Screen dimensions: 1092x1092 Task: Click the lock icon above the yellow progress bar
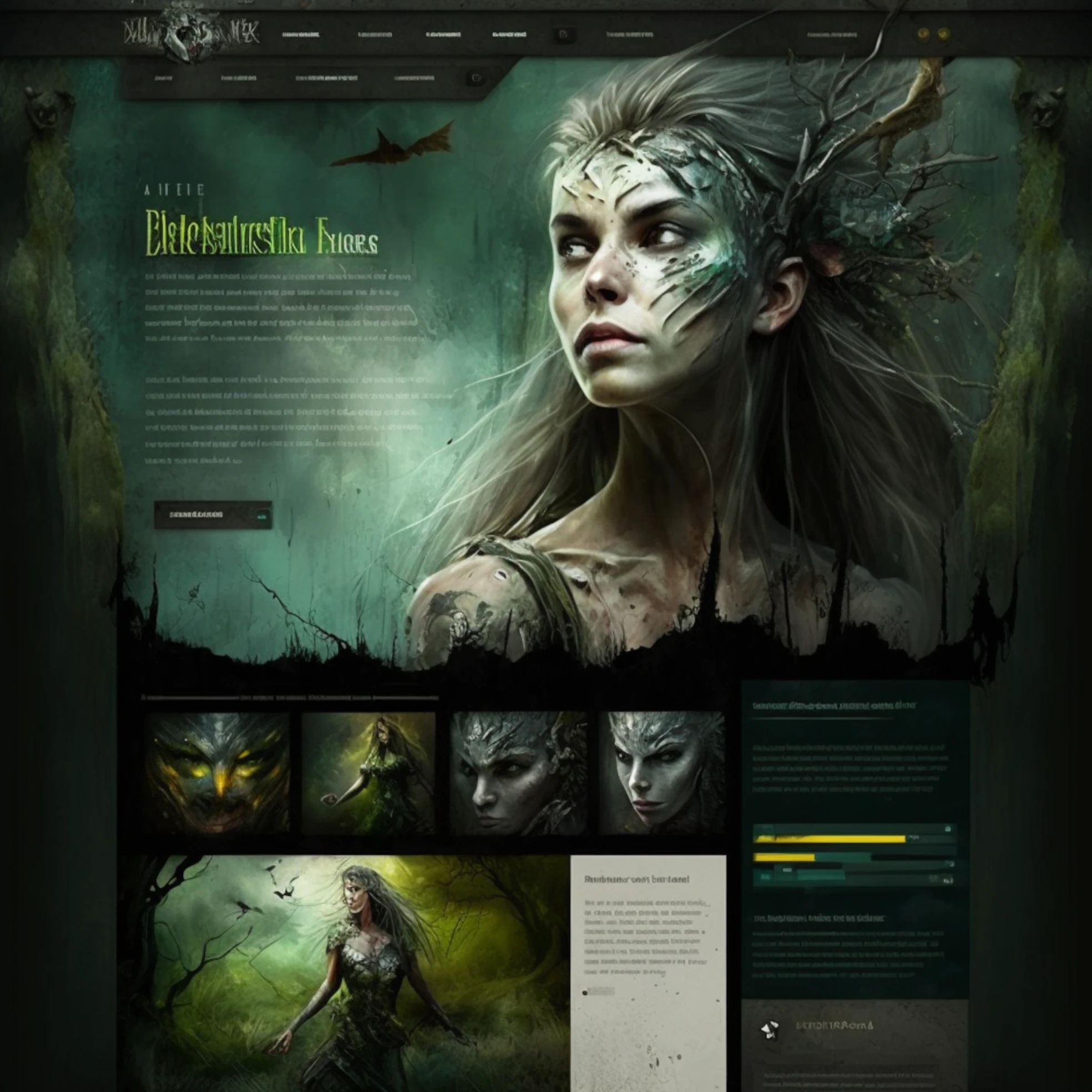(948, 828)
